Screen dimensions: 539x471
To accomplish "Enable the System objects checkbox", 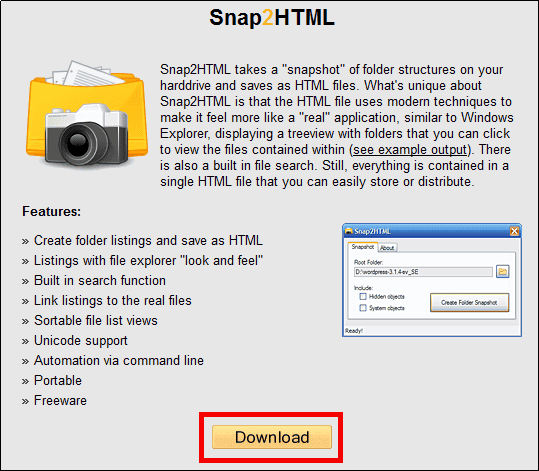I will [x=363, y=308].
